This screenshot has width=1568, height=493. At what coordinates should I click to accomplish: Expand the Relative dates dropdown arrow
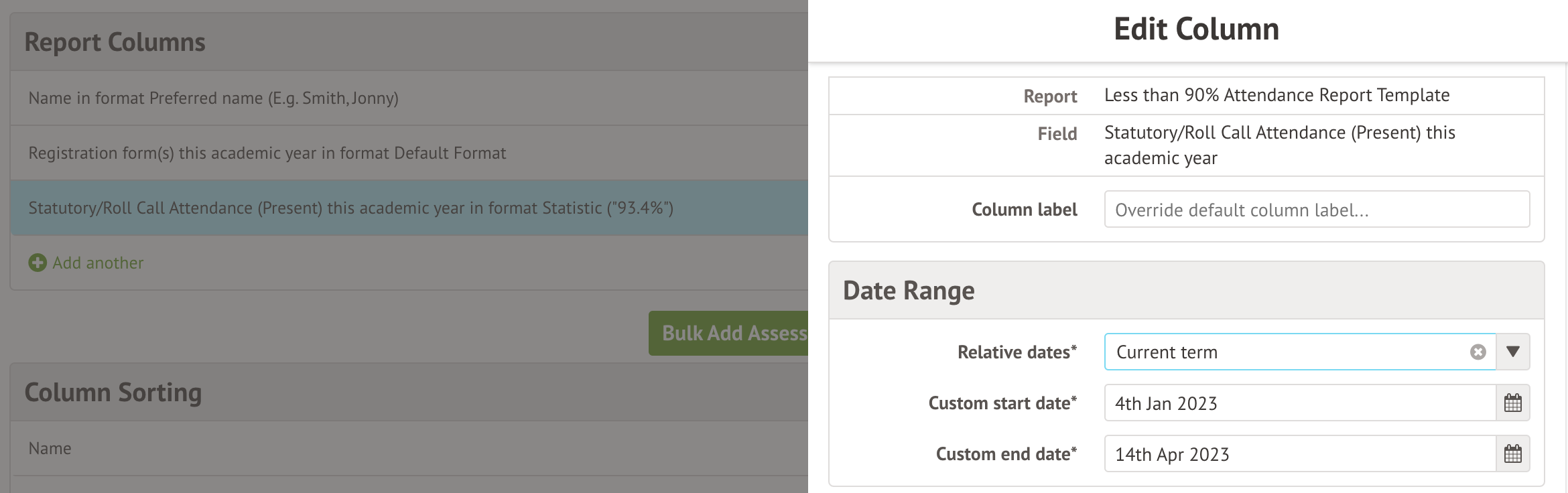[x=1512, y=352]
